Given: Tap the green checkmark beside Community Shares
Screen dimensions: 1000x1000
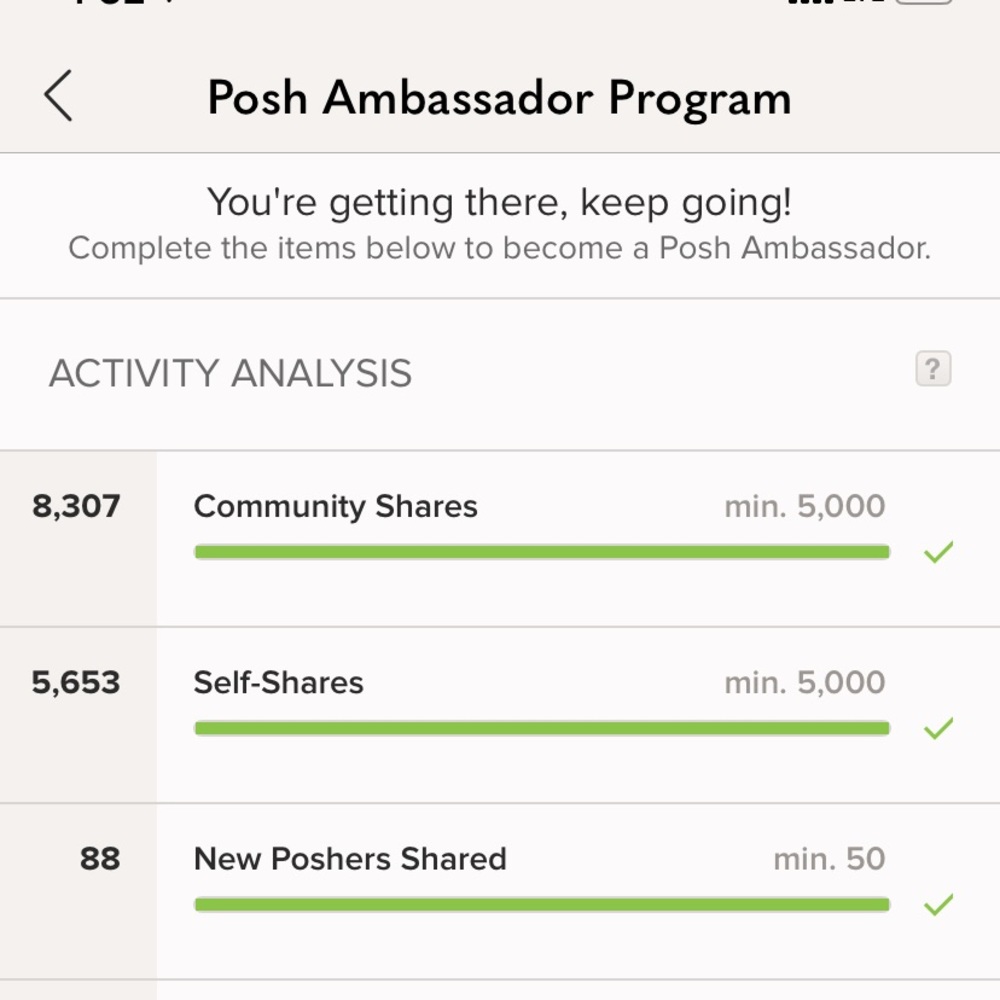Looking at the screenshot, I should click(x=936, y=549).
